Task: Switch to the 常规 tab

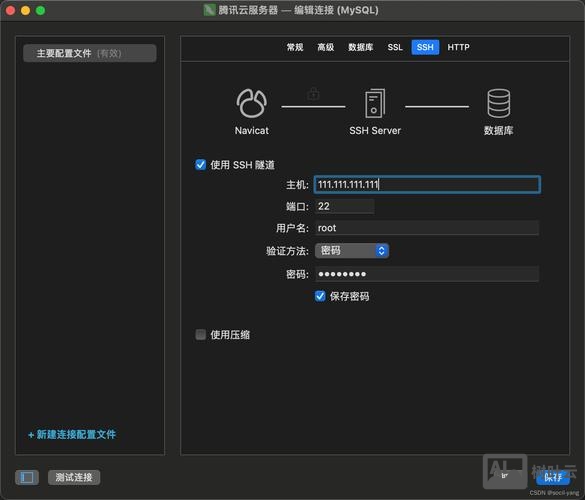Action: (x=295, y=47)
